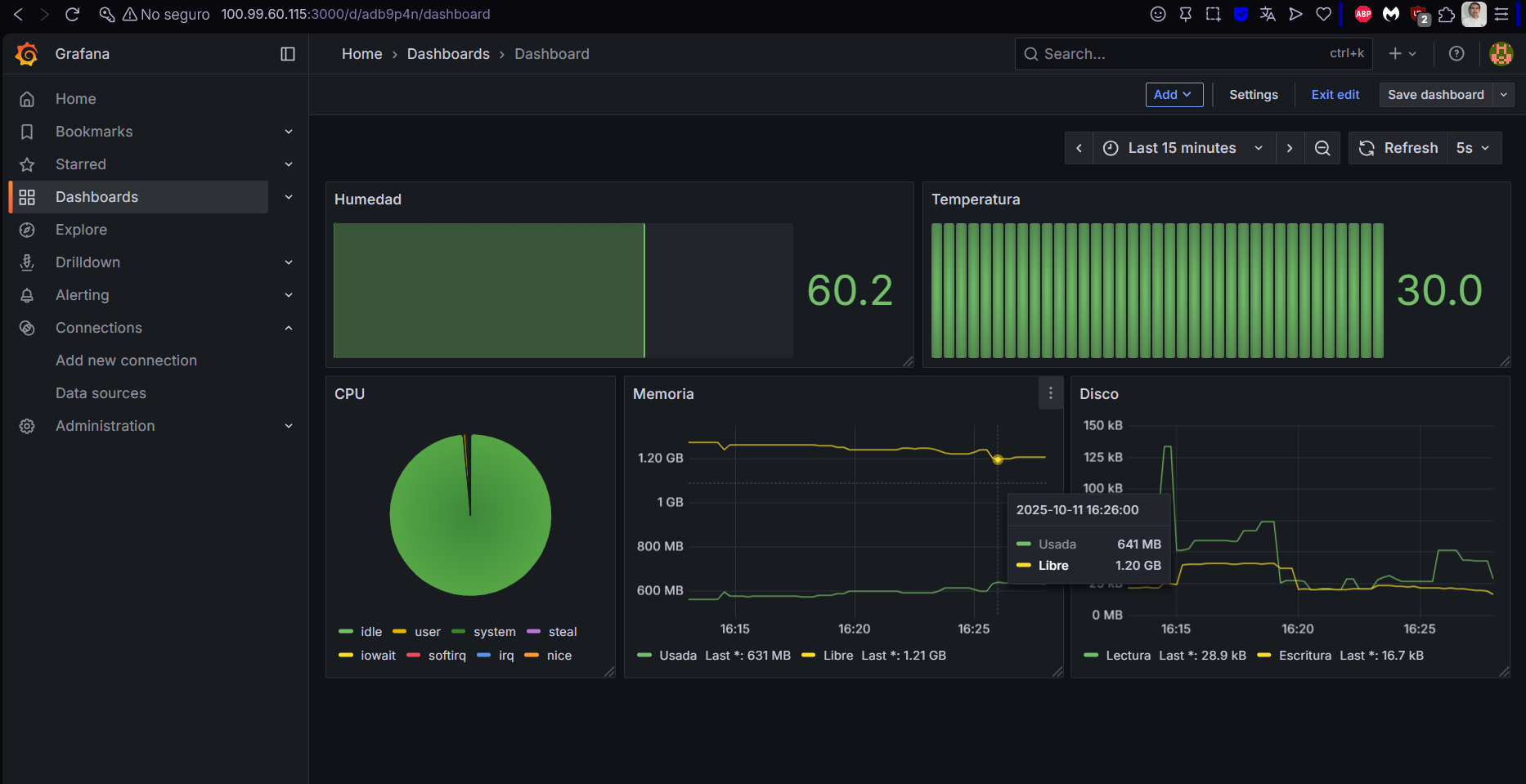
Task: Open Drilldown in the sidebar
Action: coord(88,262)
